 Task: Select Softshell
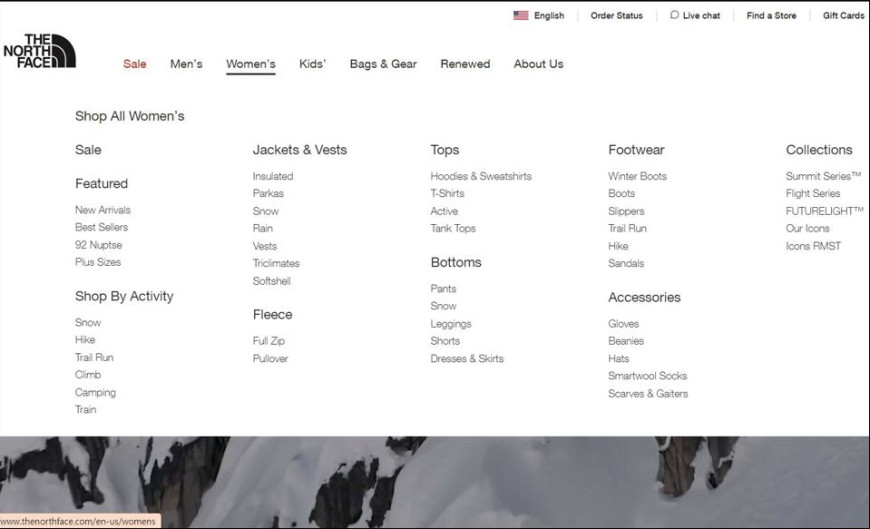point(271,281)
